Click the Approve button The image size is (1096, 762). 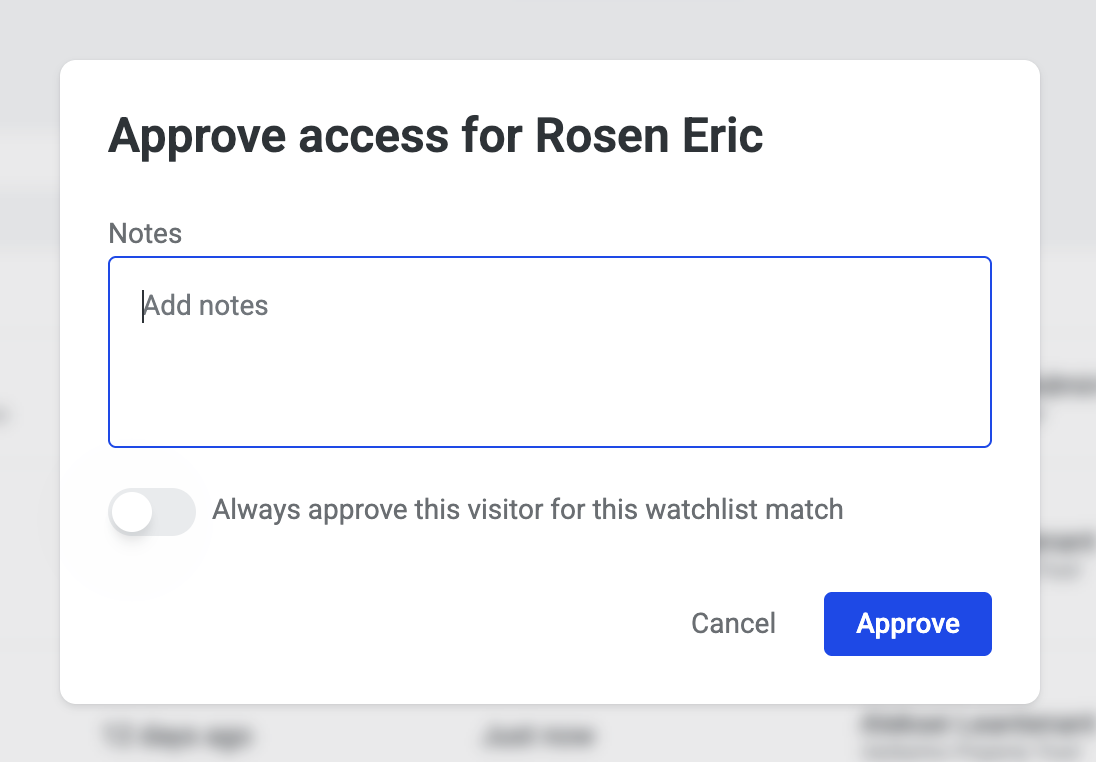[x=907, y=624]
